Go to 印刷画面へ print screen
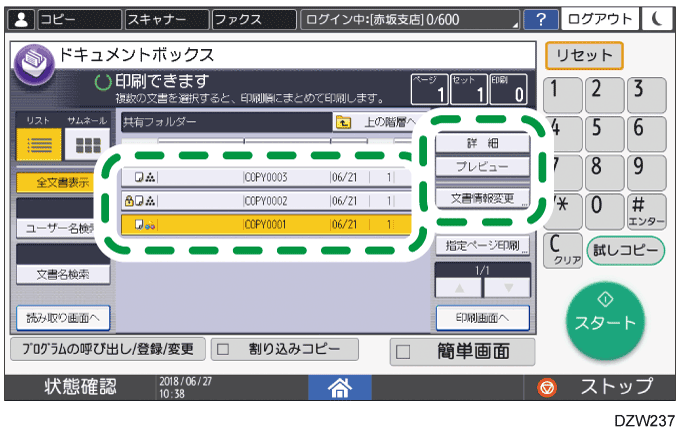Screen dimensions: 679x431 click(x=482, y=318)
